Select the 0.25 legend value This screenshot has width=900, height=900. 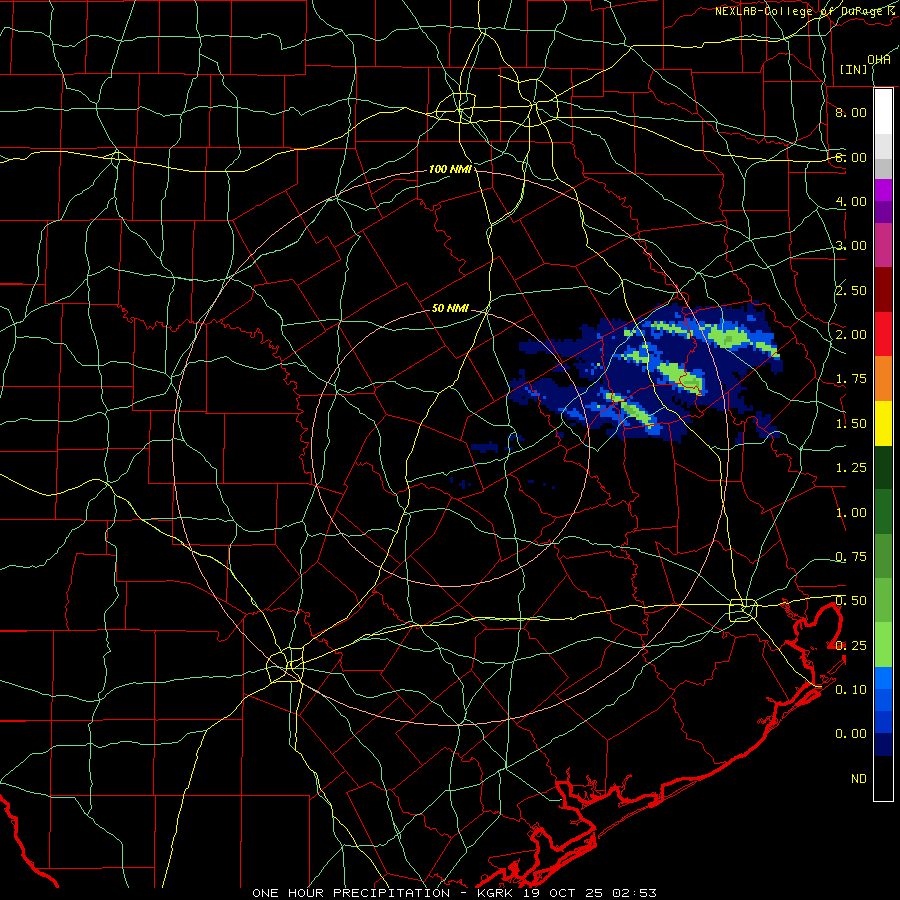point(851,646)
